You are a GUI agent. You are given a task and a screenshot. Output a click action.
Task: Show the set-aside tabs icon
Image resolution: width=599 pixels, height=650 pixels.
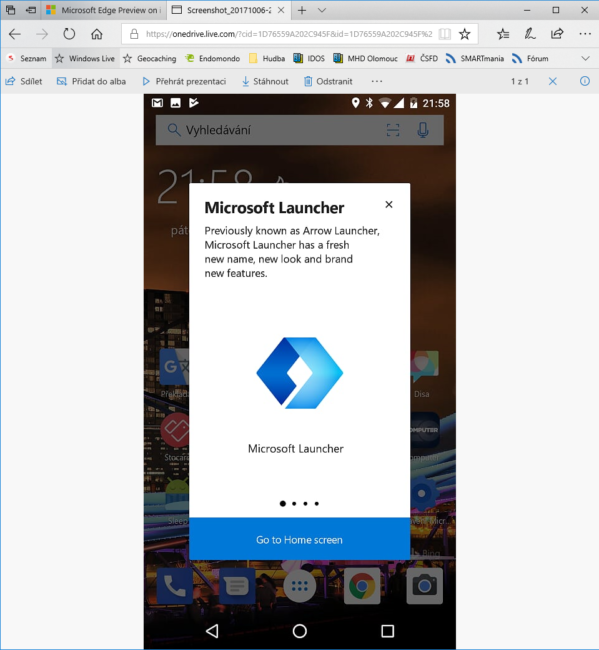pos(11,10)
